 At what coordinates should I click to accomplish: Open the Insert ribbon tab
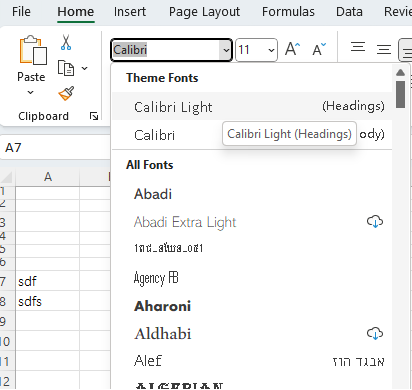pyautogui.click(x=130, y=12)
